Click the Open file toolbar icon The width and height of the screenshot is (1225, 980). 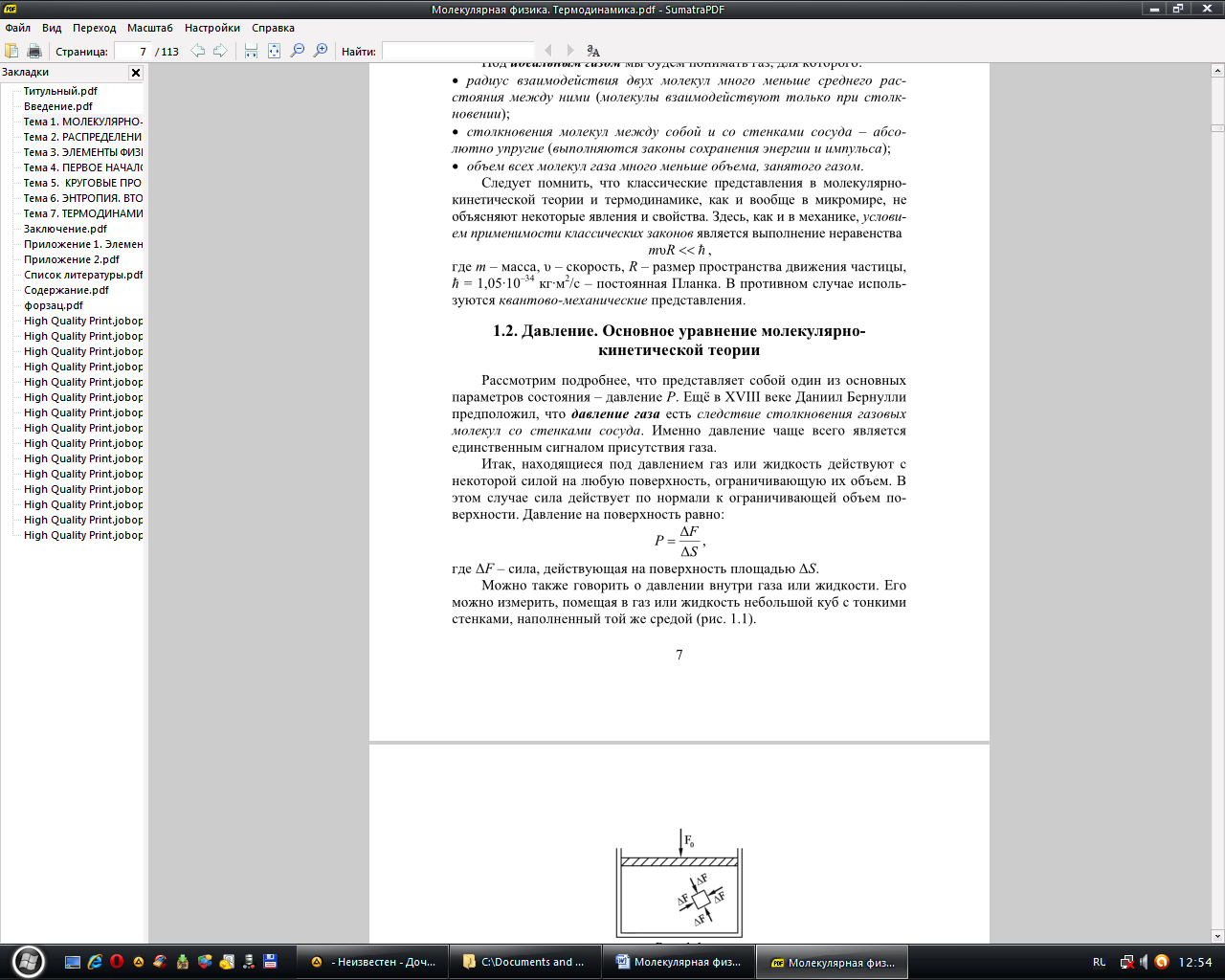click(11, 51)
